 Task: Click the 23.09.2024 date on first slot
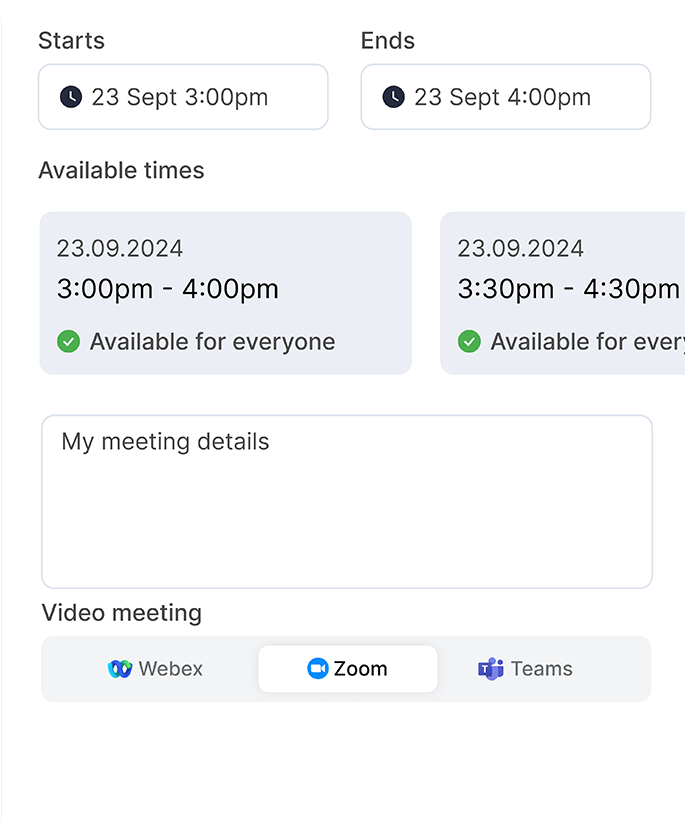120,249
